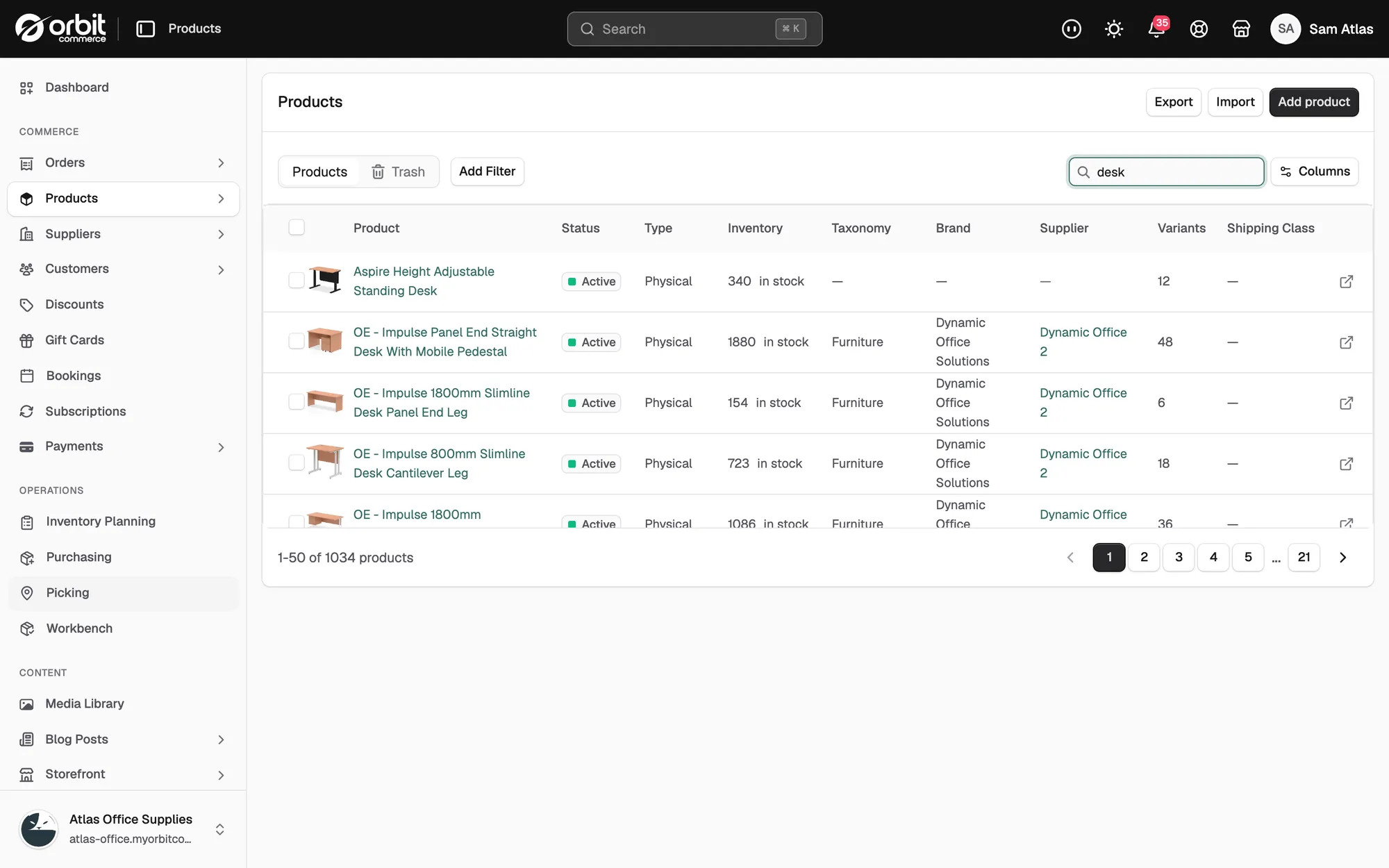Click the Add product button
1389x868 pixels.
1314,102
